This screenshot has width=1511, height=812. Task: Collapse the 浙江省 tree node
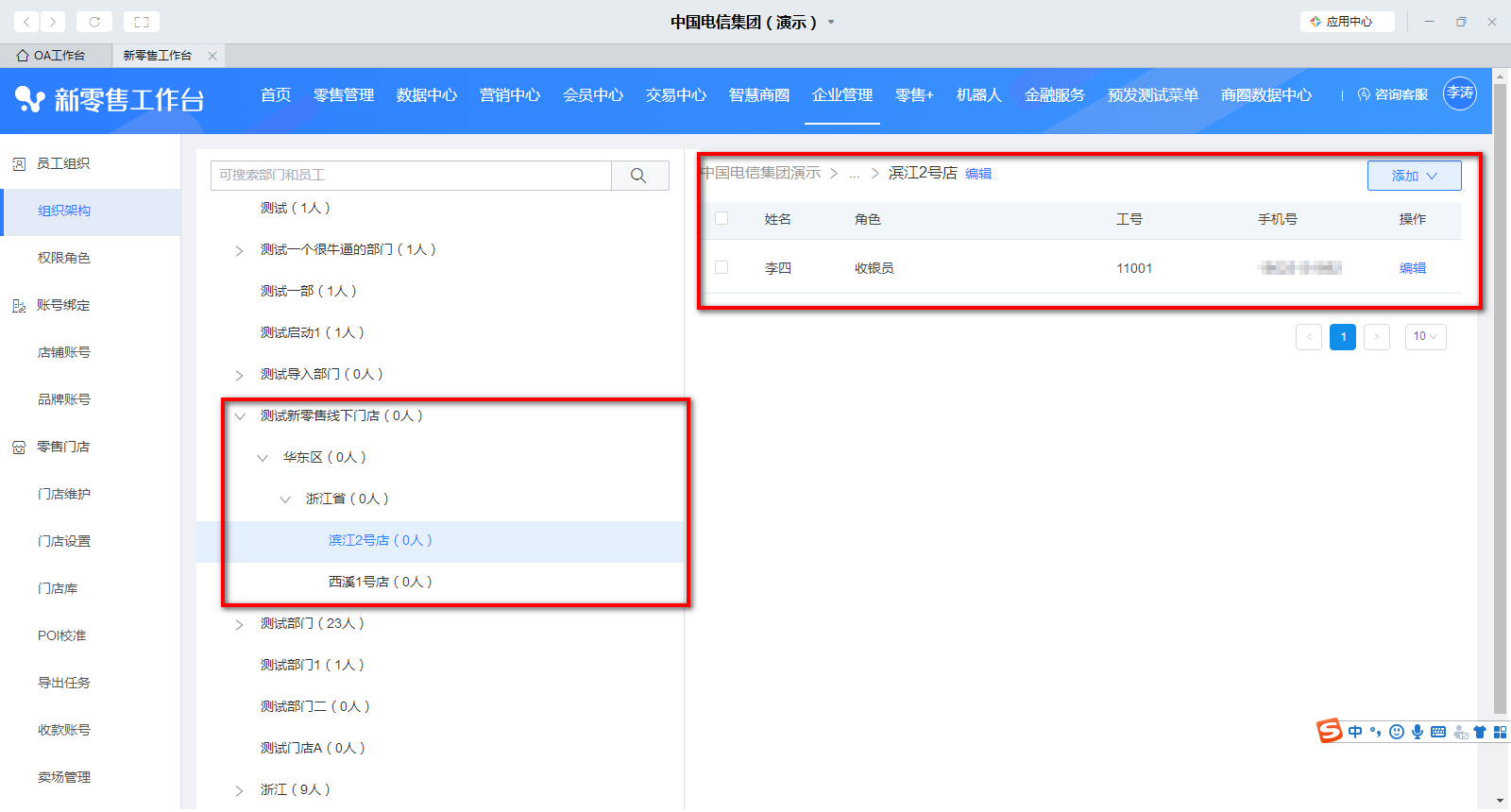point(285,499)
